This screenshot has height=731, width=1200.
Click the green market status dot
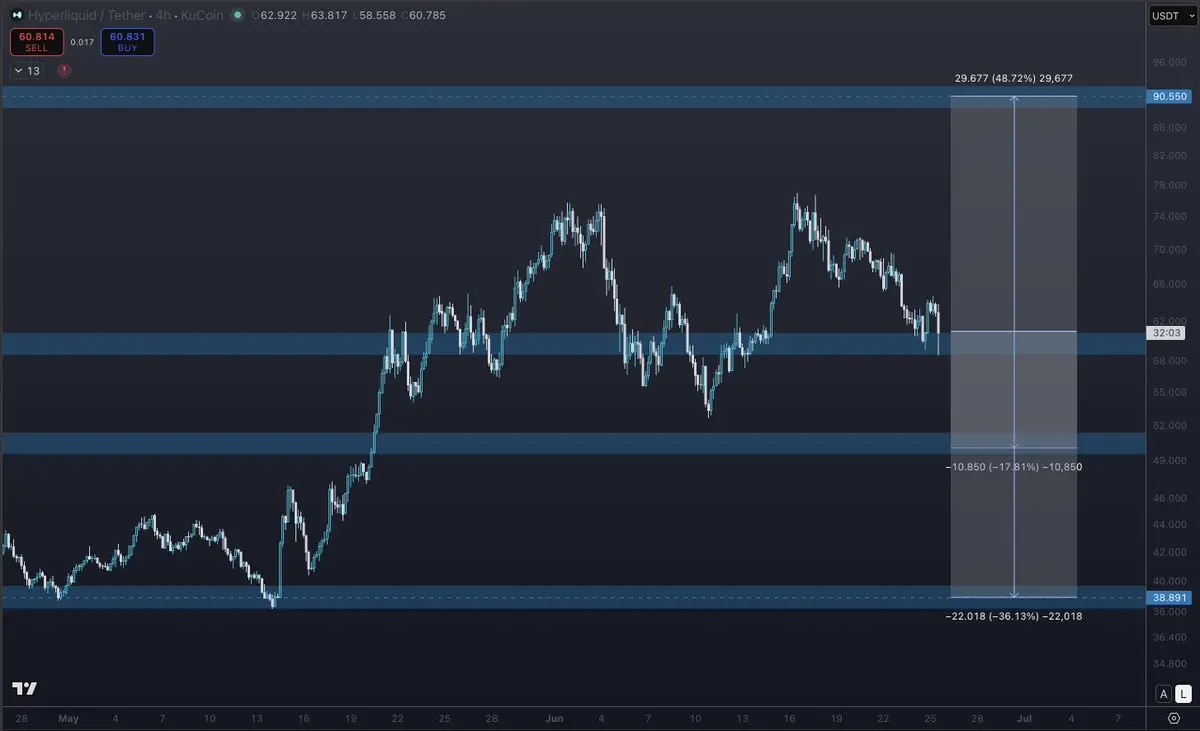[x=236, y=16]
